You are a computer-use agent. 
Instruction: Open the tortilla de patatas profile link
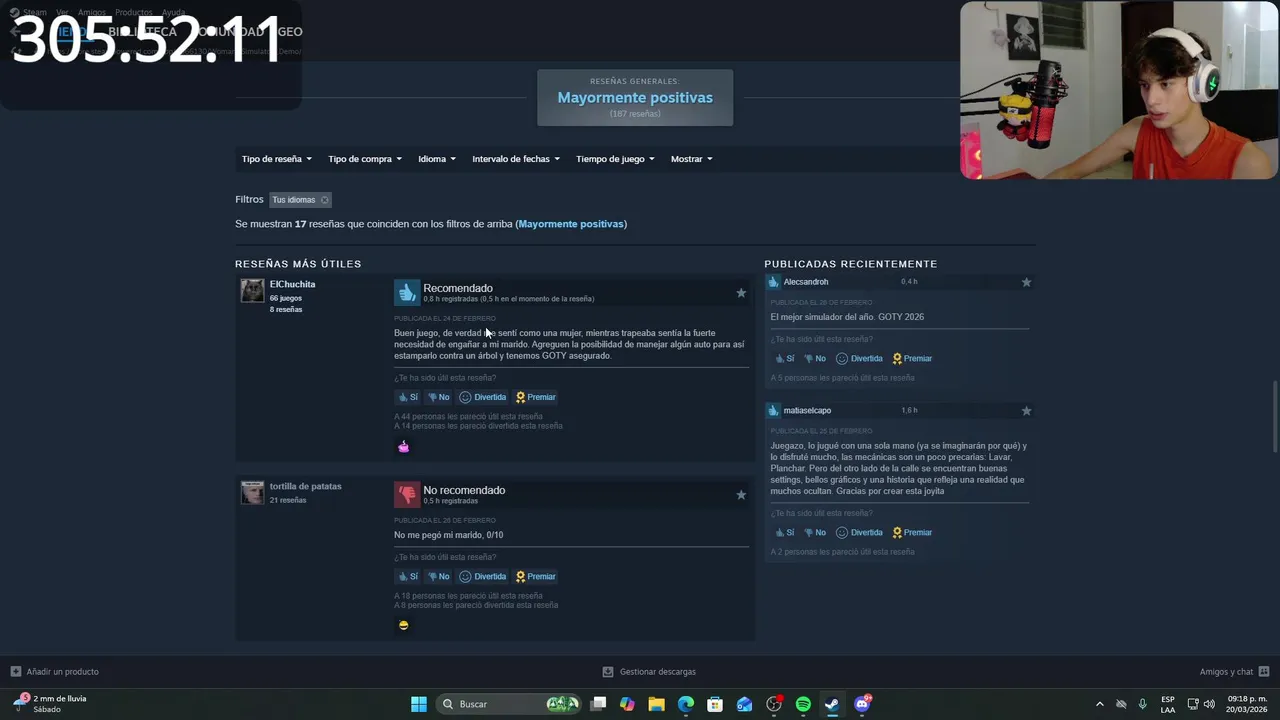click(305, 486)
